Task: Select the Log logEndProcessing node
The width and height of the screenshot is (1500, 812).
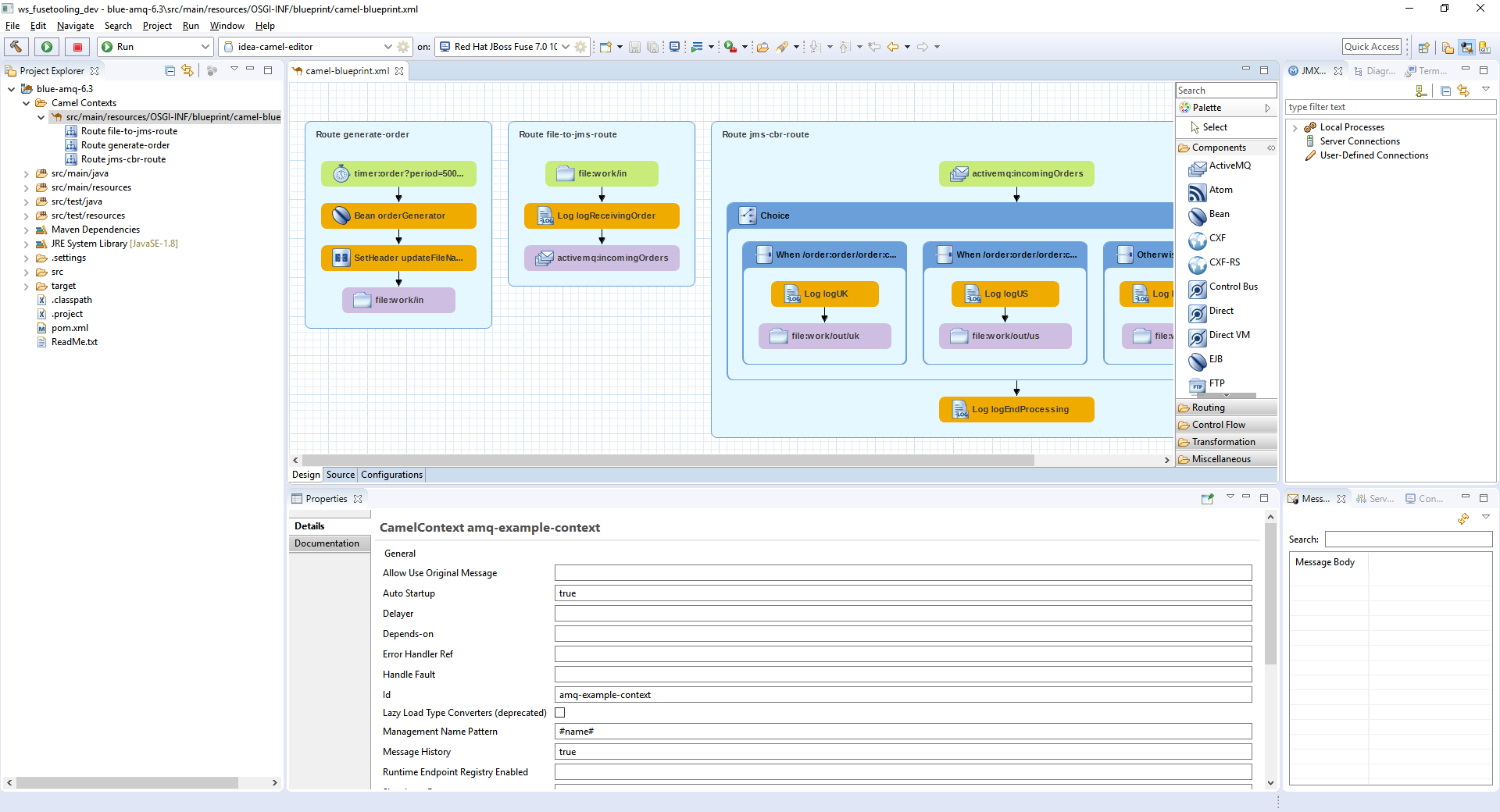Action: point(1016,410)
